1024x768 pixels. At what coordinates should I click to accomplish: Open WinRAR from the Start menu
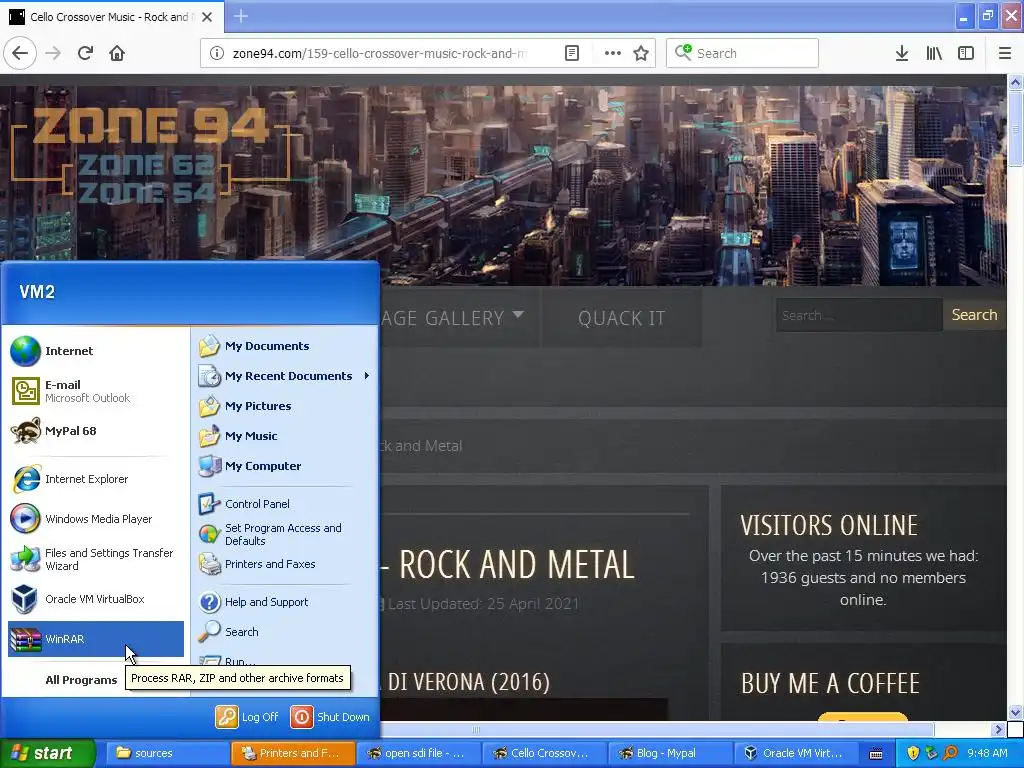coord(96,639)
